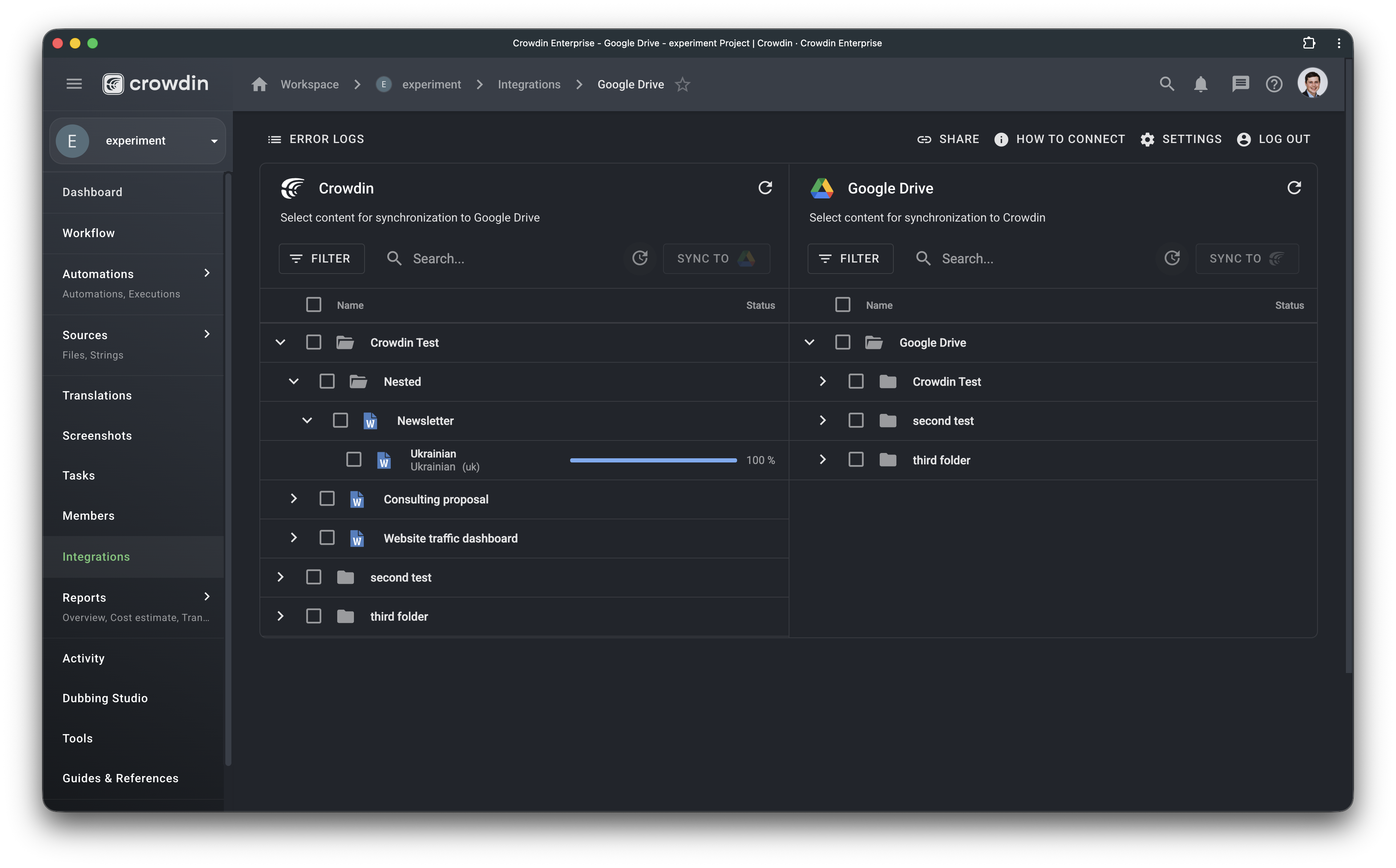This screenshot has height=868, width=1396.
Task: Expand third folder in Crowdin panel
Action: (280, 616)
